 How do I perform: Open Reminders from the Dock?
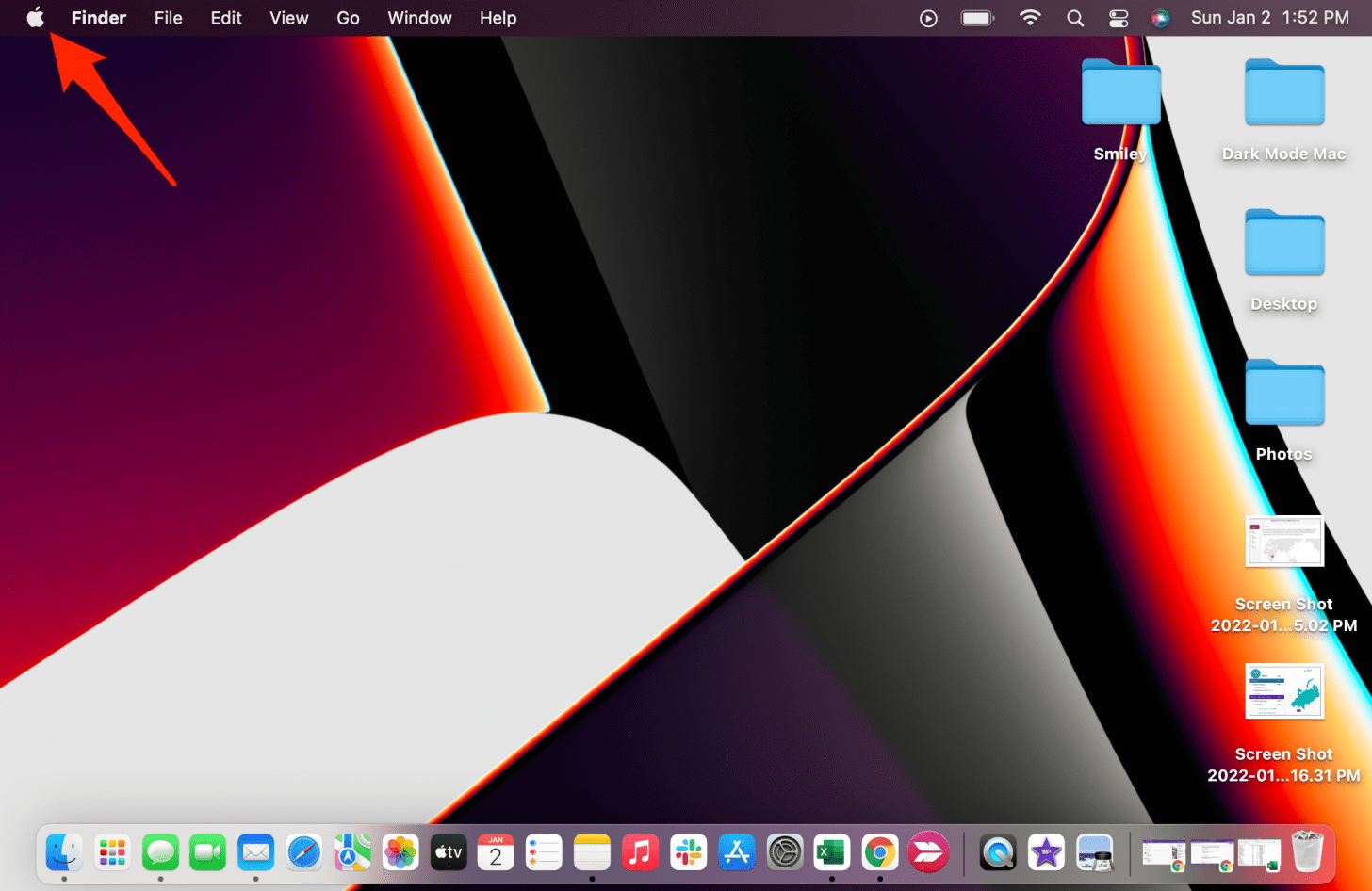coord(544,853)
